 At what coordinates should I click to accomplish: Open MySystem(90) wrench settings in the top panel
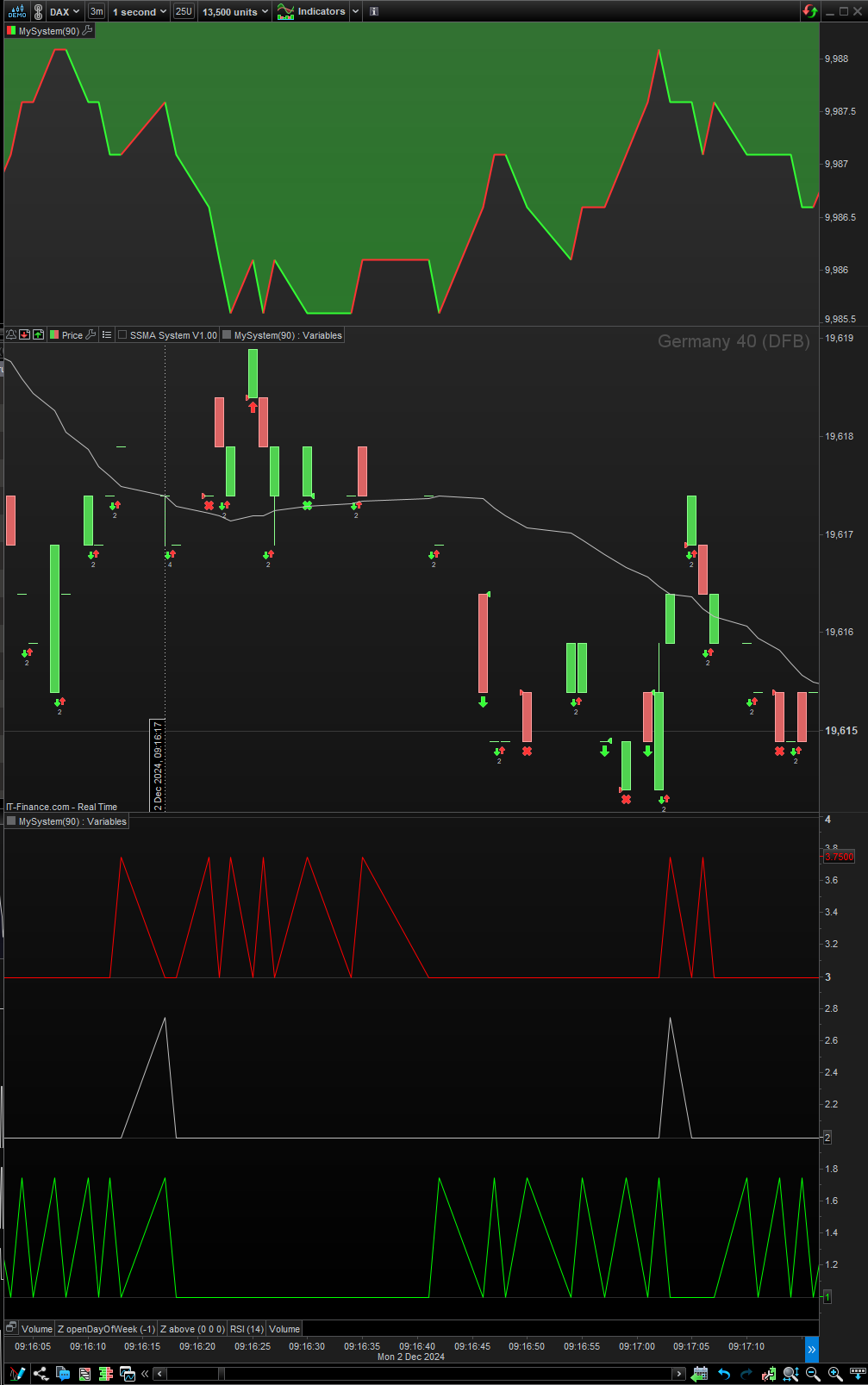88,30
